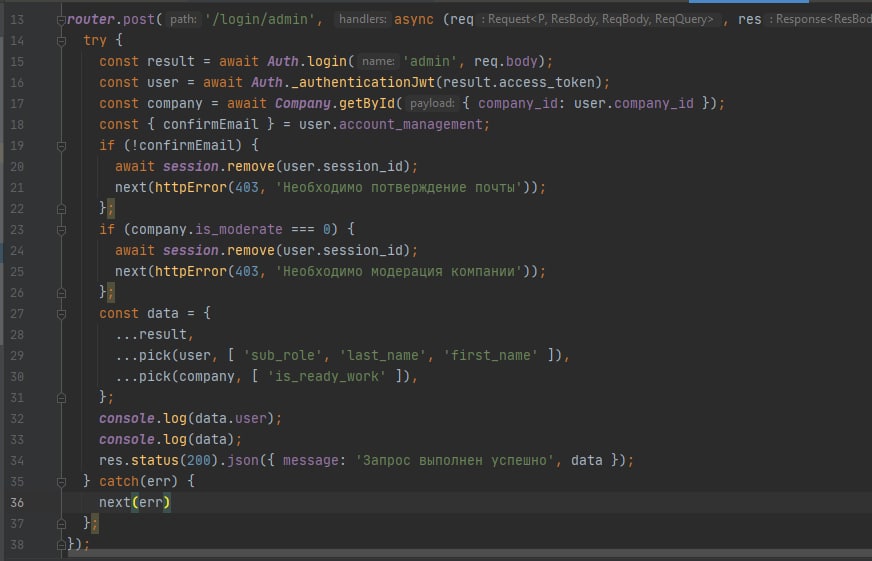Click the 'name:' parameter hint on line 15
The height and width of the screenshot is (561, 872).
(x=378, y=61)
